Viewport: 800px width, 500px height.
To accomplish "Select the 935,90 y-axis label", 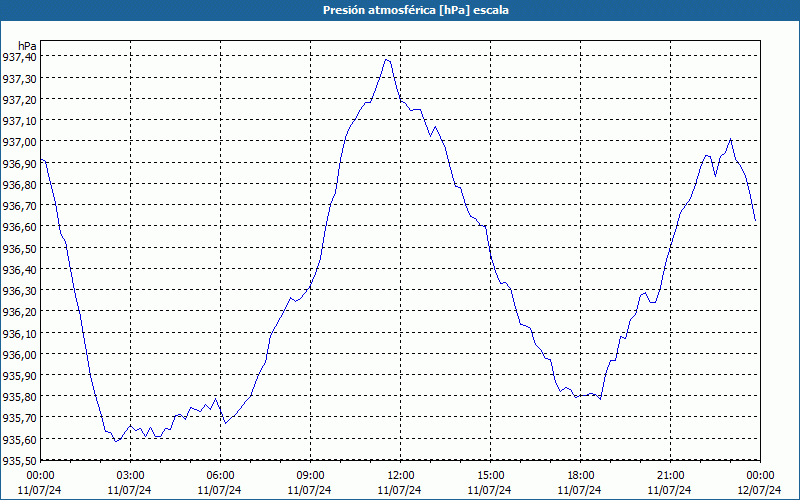I will 19,376.
